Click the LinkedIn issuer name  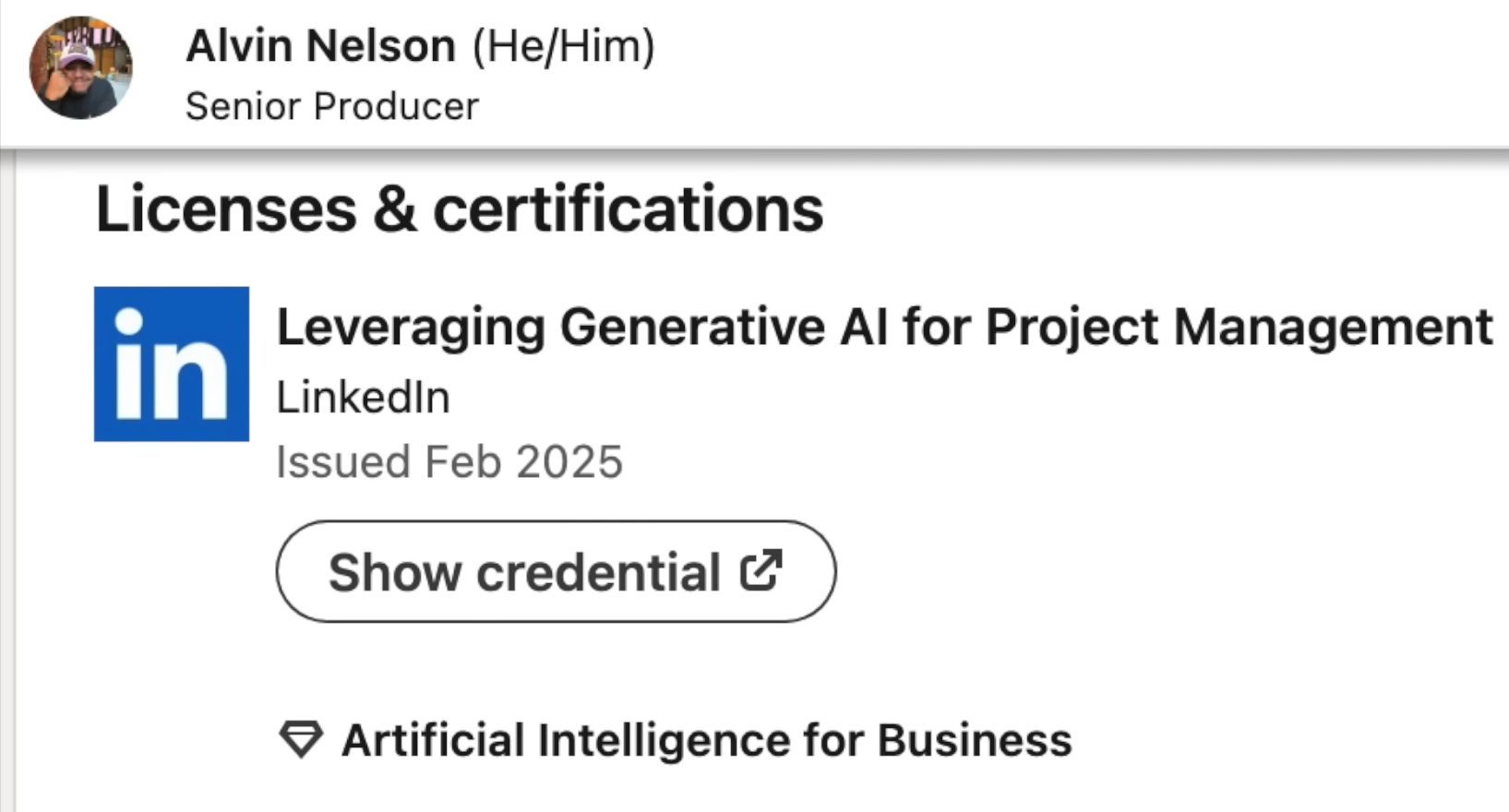(x=363, y=398)
